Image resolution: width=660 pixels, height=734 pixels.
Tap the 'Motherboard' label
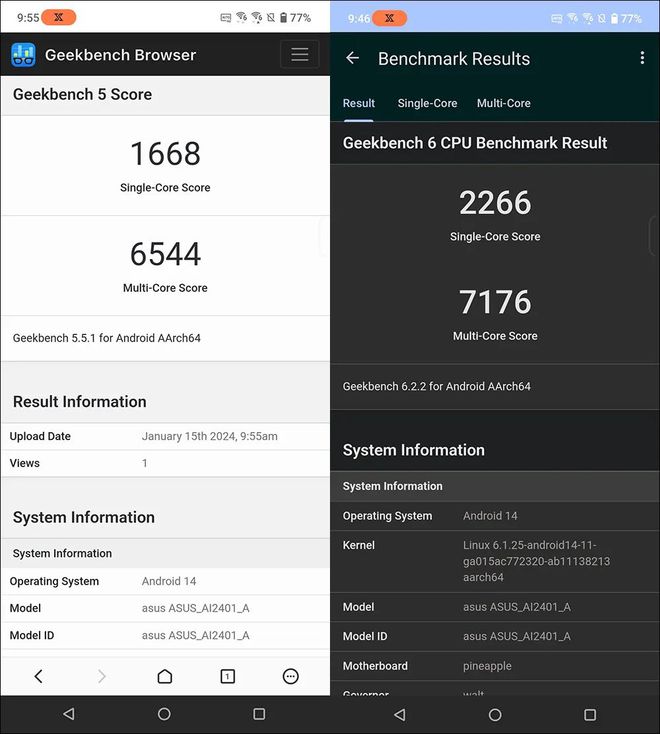point(375,666)
